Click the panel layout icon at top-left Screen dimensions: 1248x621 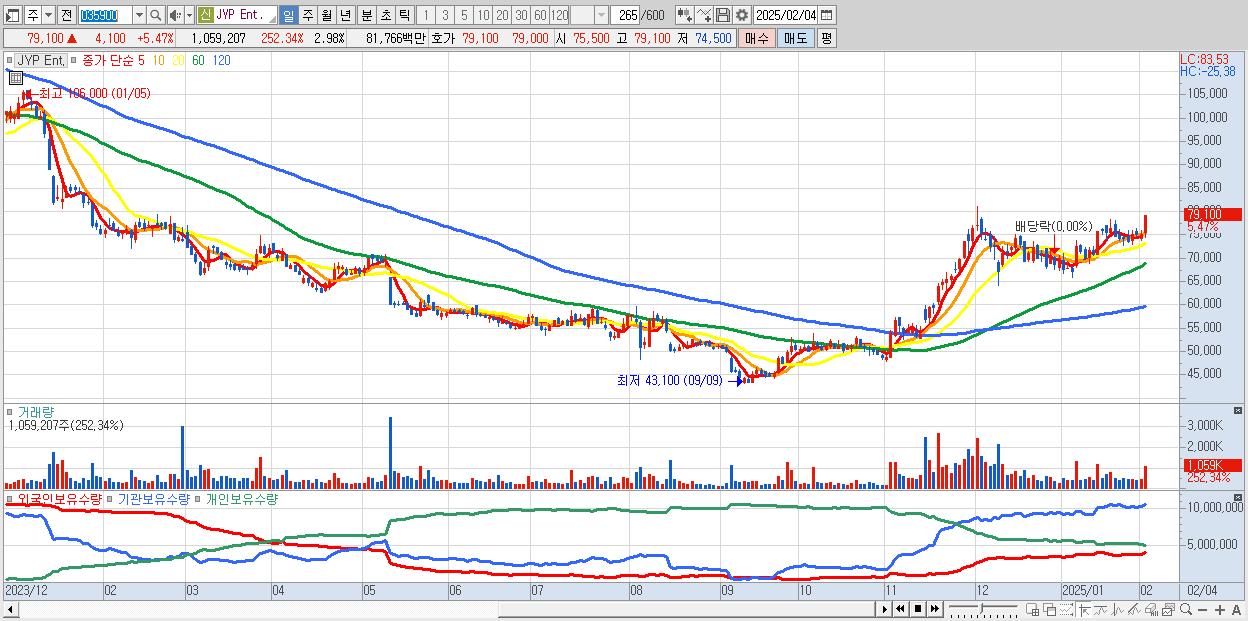pos(12,15)
